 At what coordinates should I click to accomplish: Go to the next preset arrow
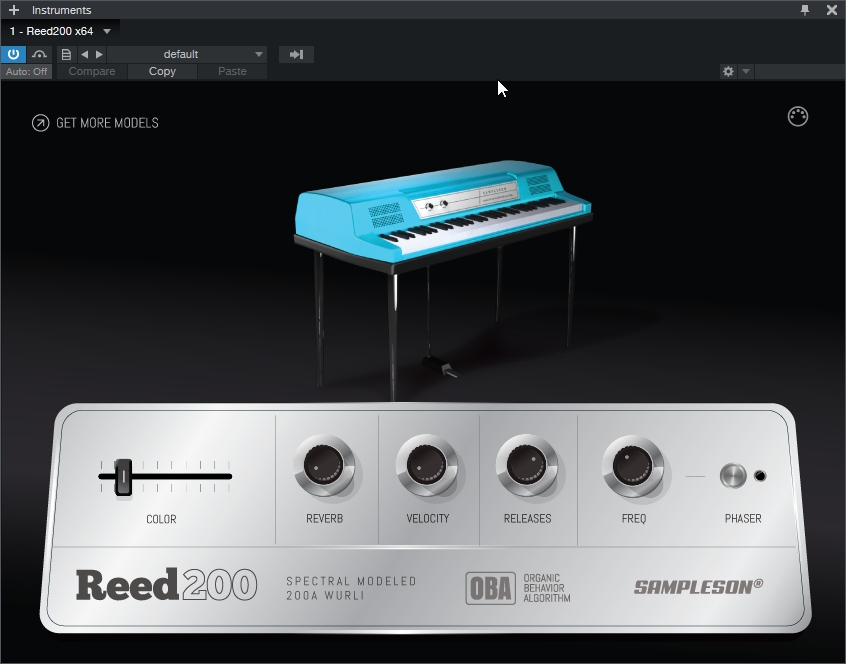coord(99,54)
